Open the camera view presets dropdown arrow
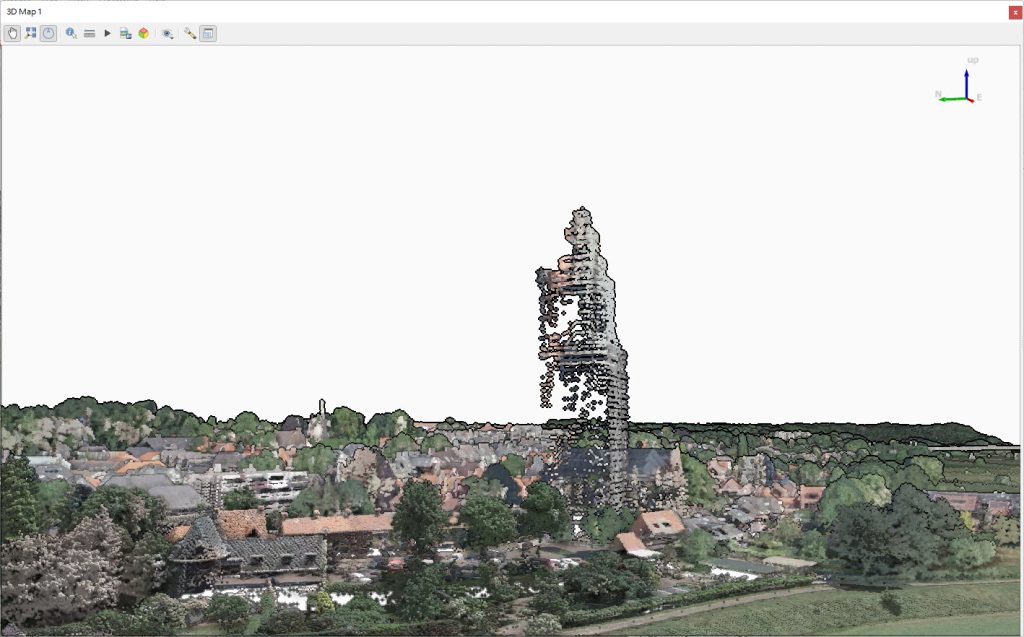This screenshot has width=1024, height=637. click(x=173, y=36)
